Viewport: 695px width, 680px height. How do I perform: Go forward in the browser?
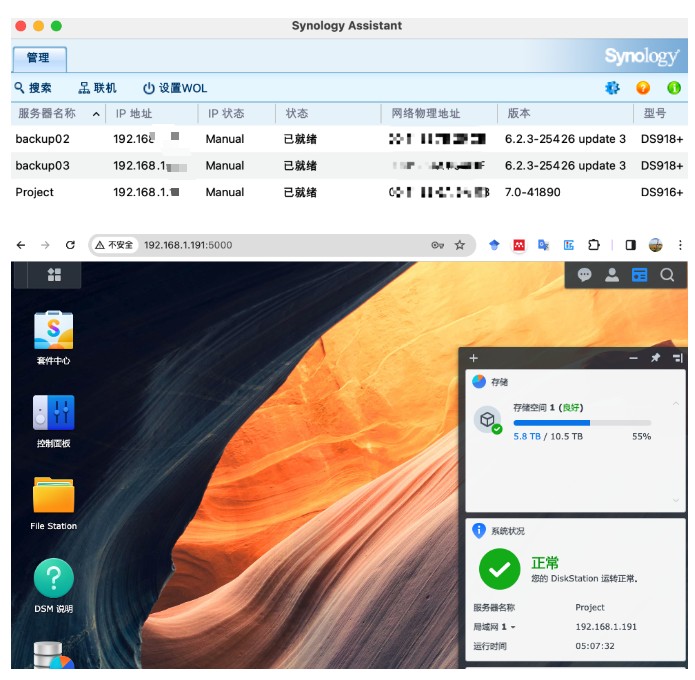45,245
